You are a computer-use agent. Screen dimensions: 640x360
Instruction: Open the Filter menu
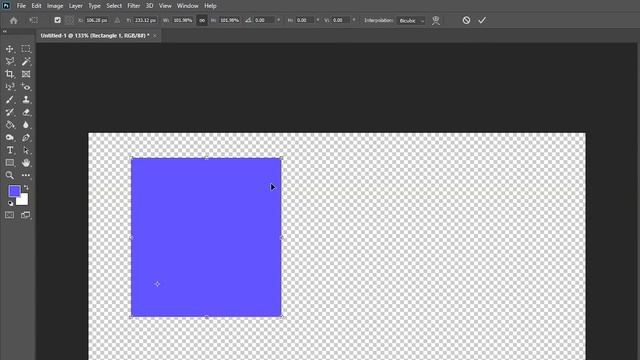point(133,6)
